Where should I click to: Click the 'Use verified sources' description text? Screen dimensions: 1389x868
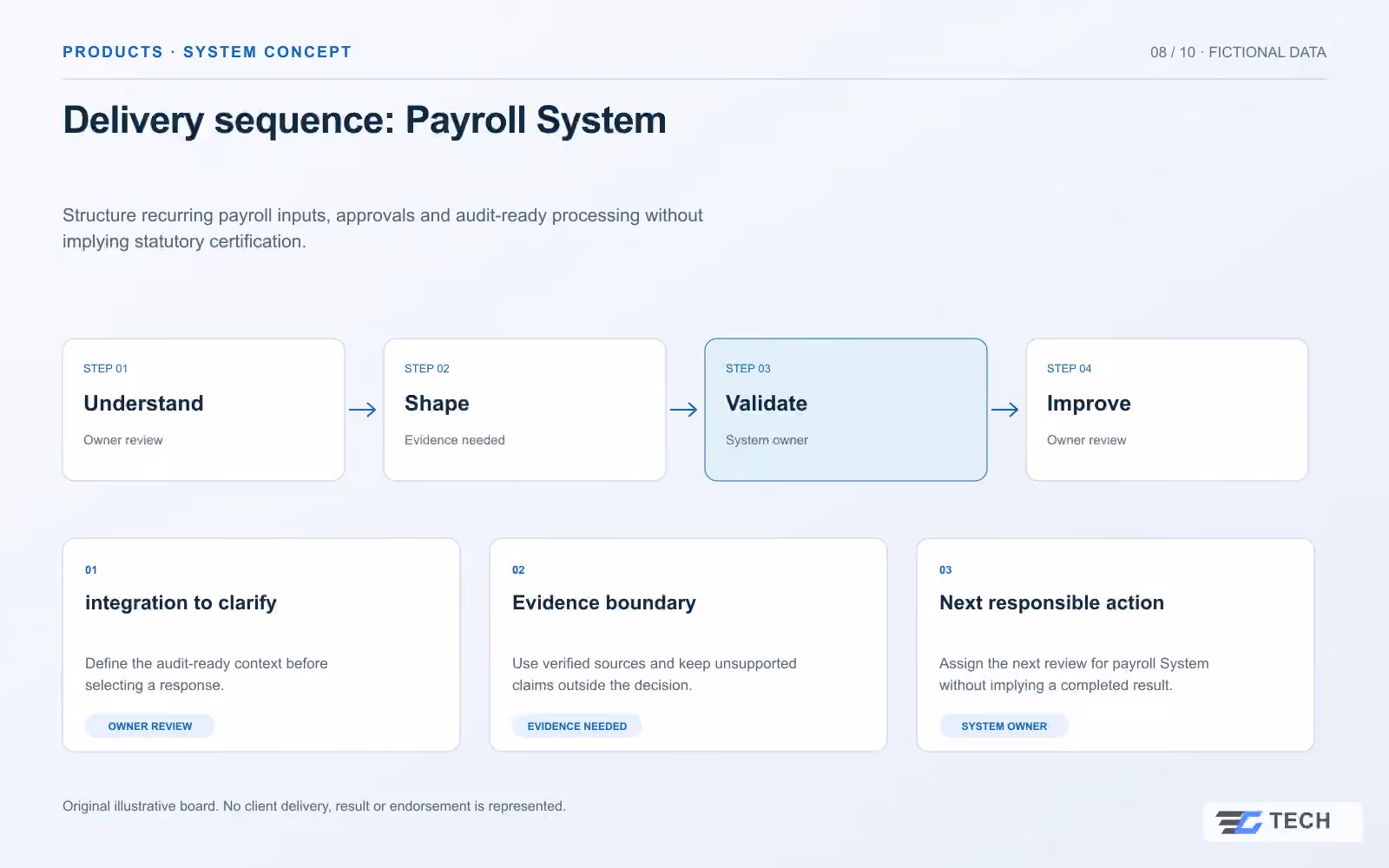pos(655,674)
